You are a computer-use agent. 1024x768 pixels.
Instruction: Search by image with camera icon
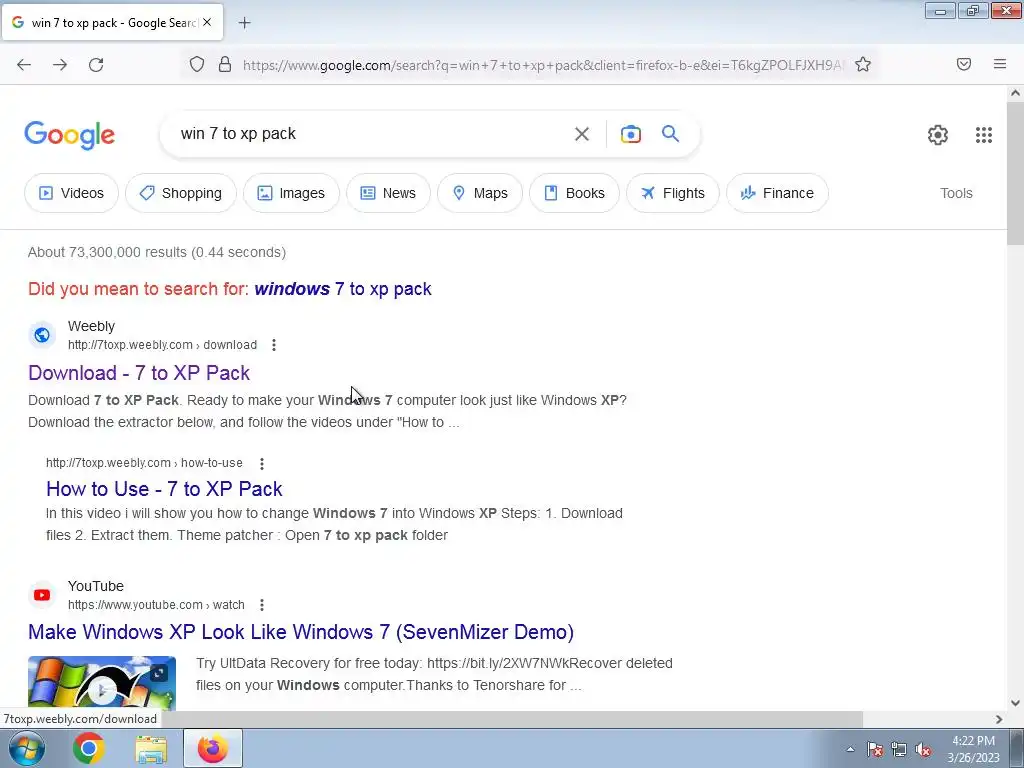631,134
